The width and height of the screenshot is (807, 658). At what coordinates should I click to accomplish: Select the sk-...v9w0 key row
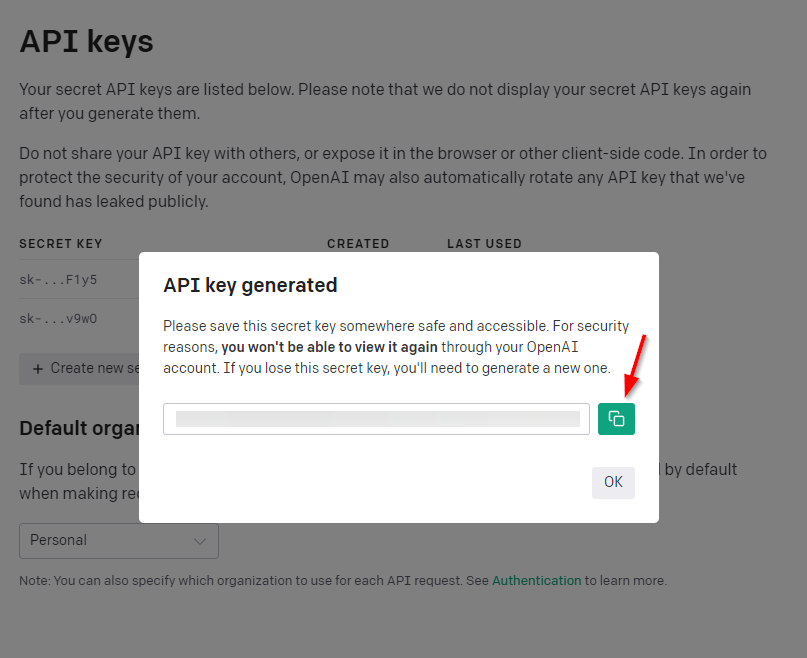[x=59, y=319]
